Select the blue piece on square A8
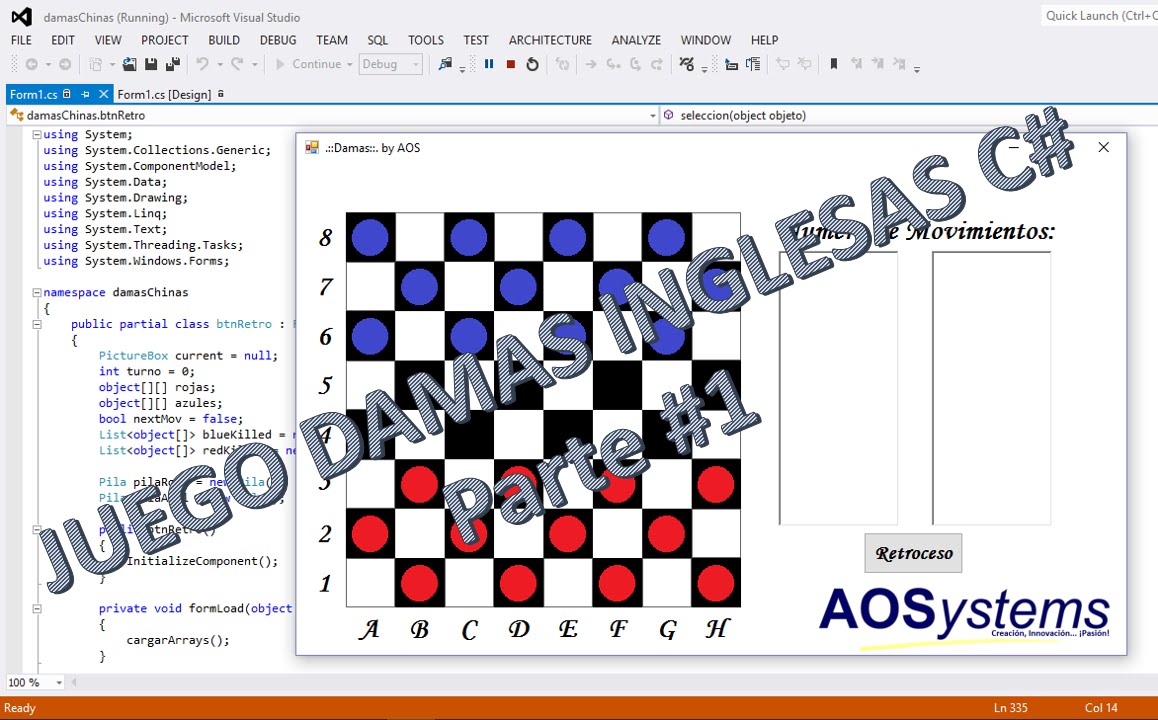 [x=370, y=238]
